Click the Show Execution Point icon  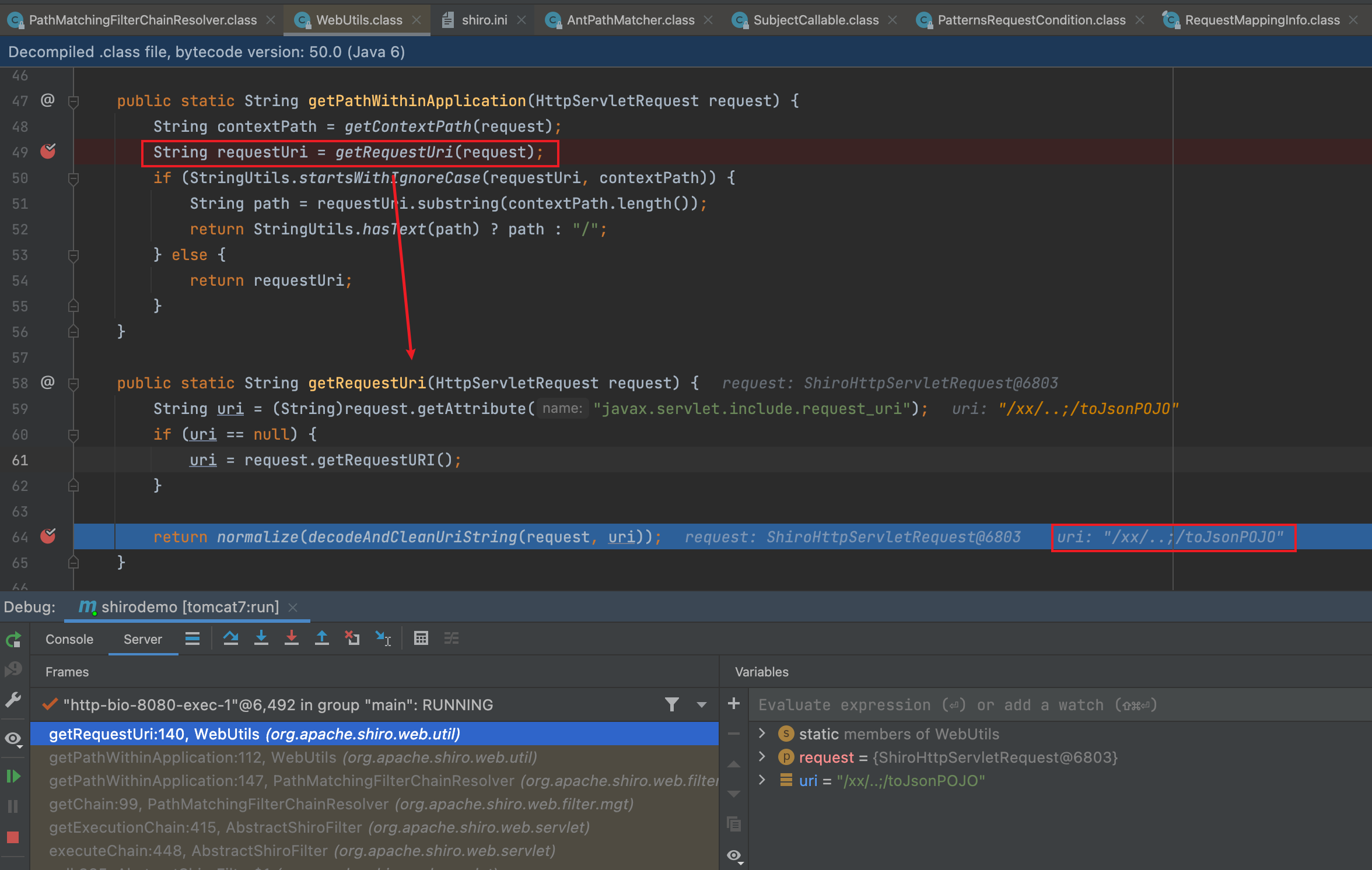(x=192, y=639)
